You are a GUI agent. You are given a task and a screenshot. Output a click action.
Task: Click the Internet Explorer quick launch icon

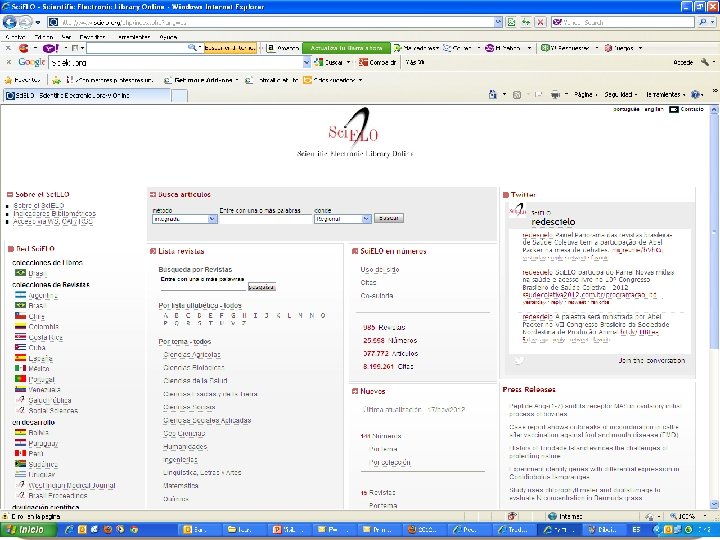(x=69, y=529)
